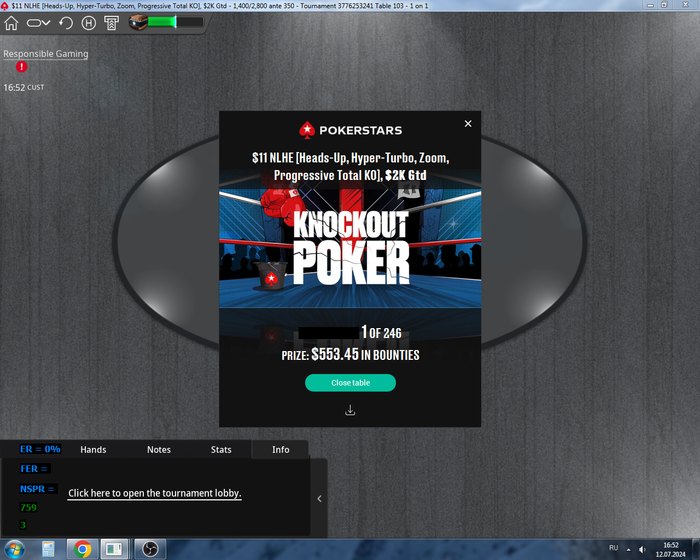
Task: Click the treasure chest rewards icon
Action: [x=138, y=22]
